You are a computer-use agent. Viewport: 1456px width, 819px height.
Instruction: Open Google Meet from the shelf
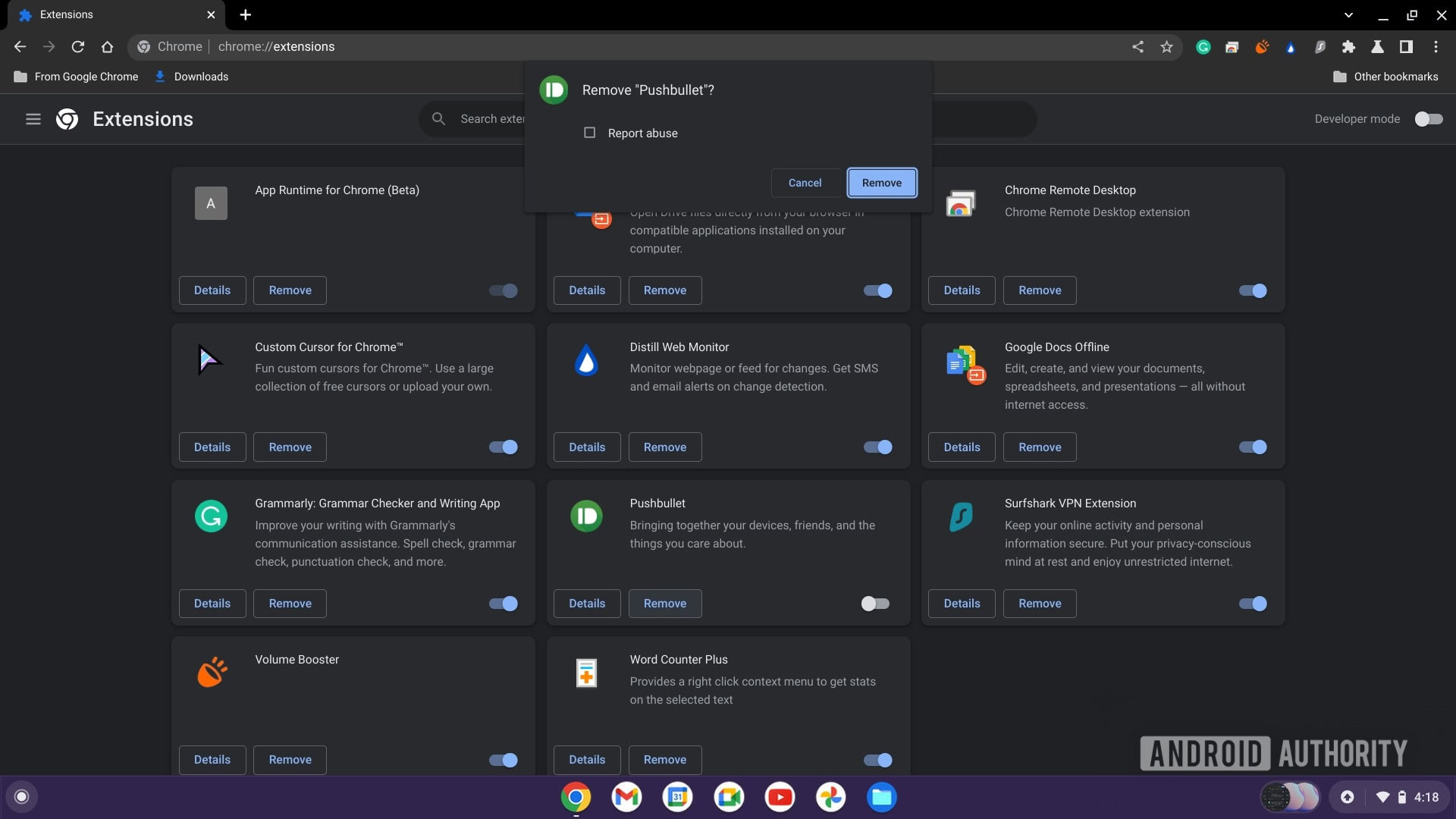tap(729, 797)
